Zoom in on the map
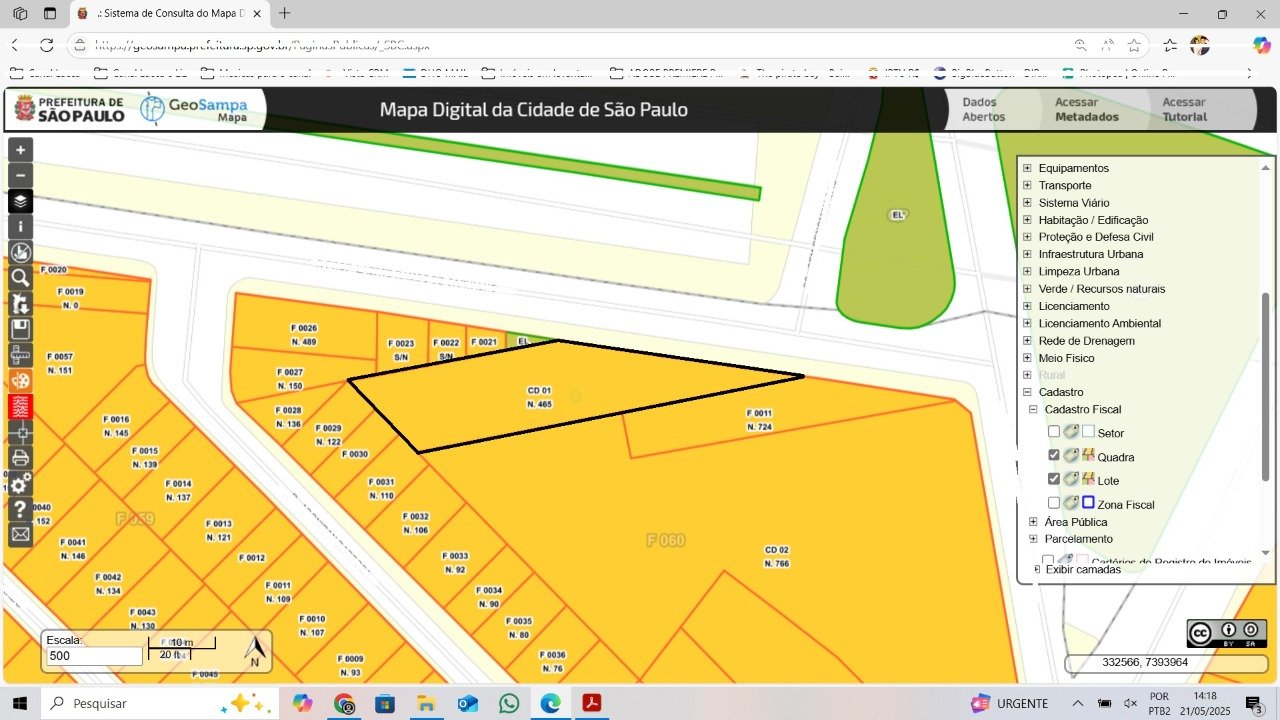The height and width of the screenshot is (720, 1280). (x=20, y=150)
